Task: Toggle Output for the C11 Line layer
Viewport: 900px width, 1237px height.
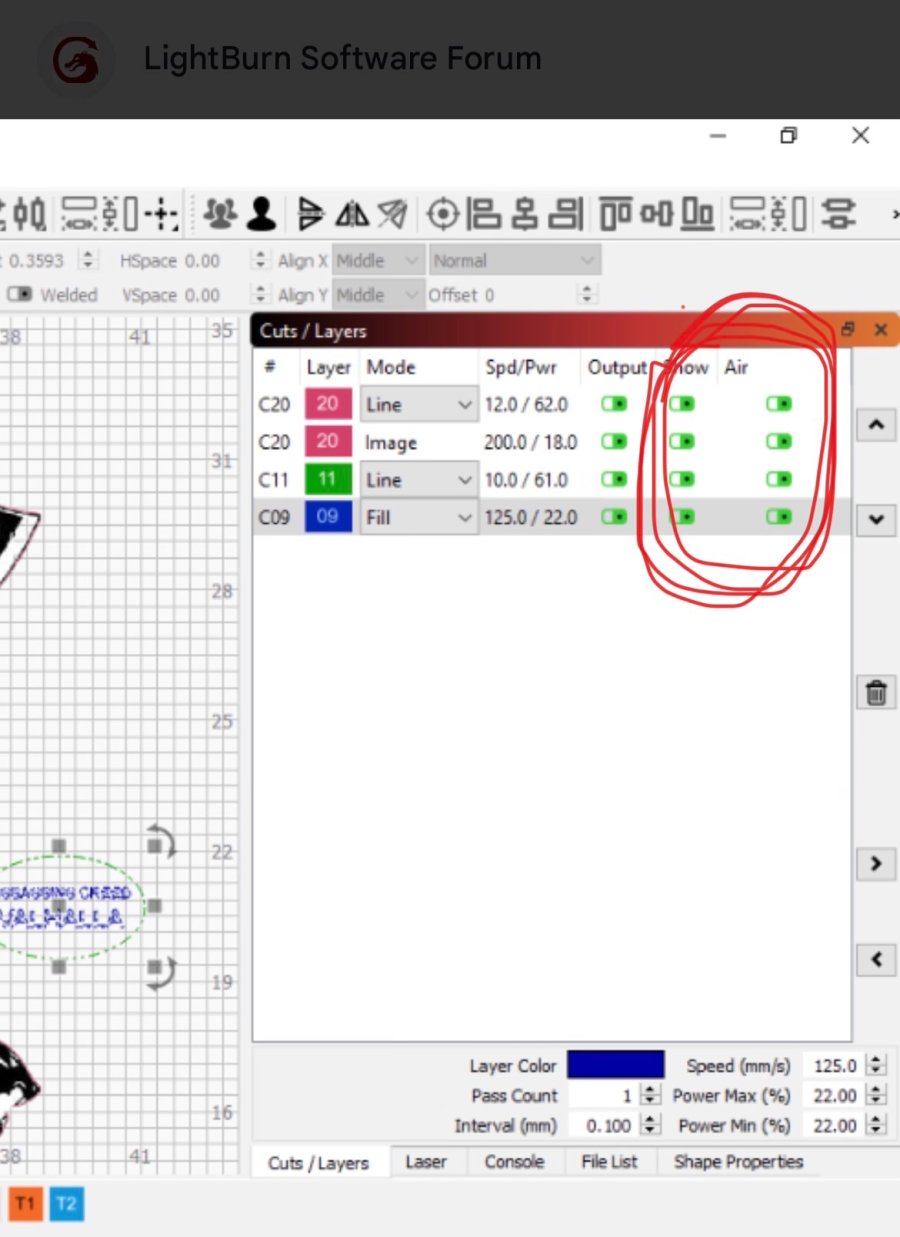Action: 613,480
